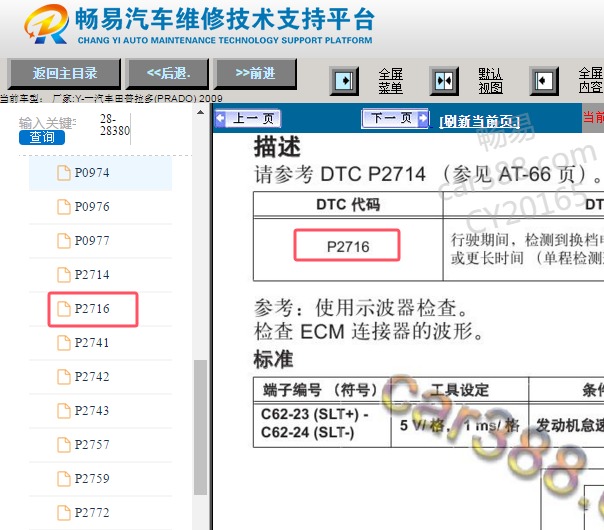Screen dimensions: 604x530
Task: Click the C62-23 (SLT+) terminal cell
Action: click(322, 423)
